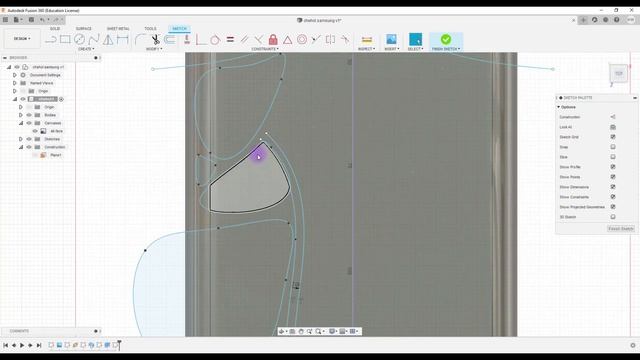The image size is (640, 360).
Task: Collapse the Canvases folder node
Action: pos(21,123)
